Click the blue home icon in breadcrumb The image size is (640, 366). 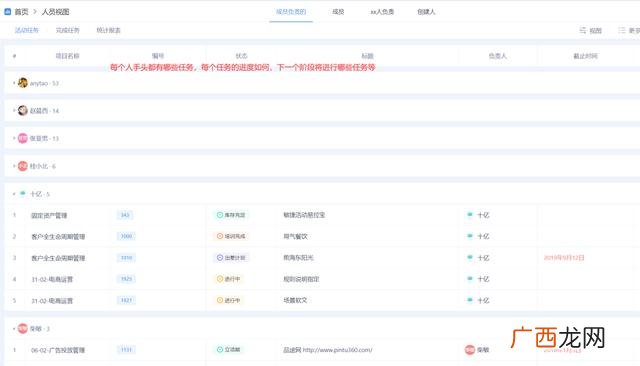point(7,12)
